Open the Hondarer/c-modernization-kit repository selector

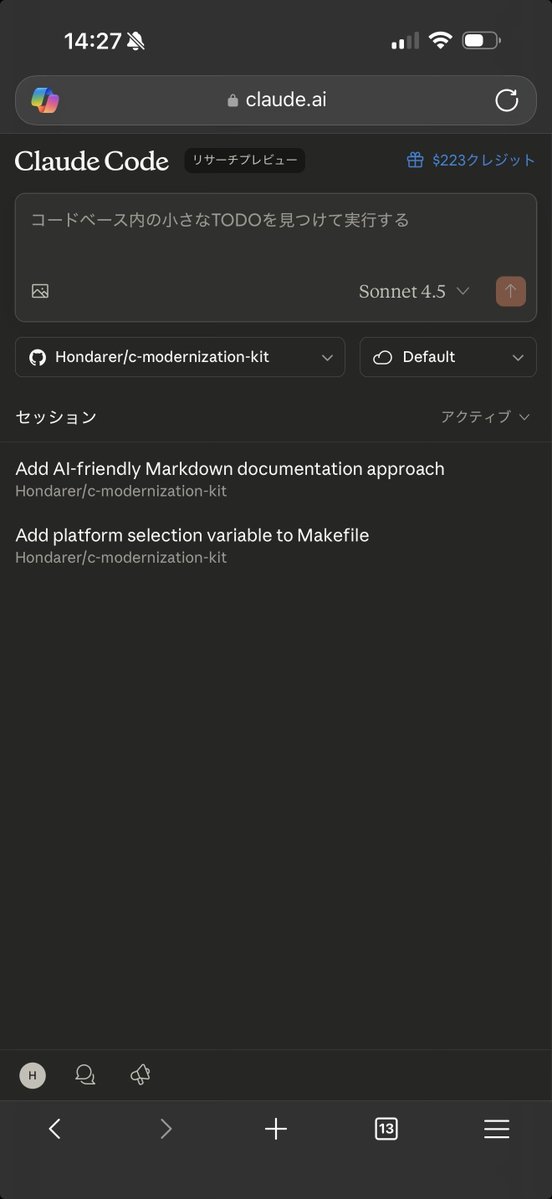pos(180,357)
